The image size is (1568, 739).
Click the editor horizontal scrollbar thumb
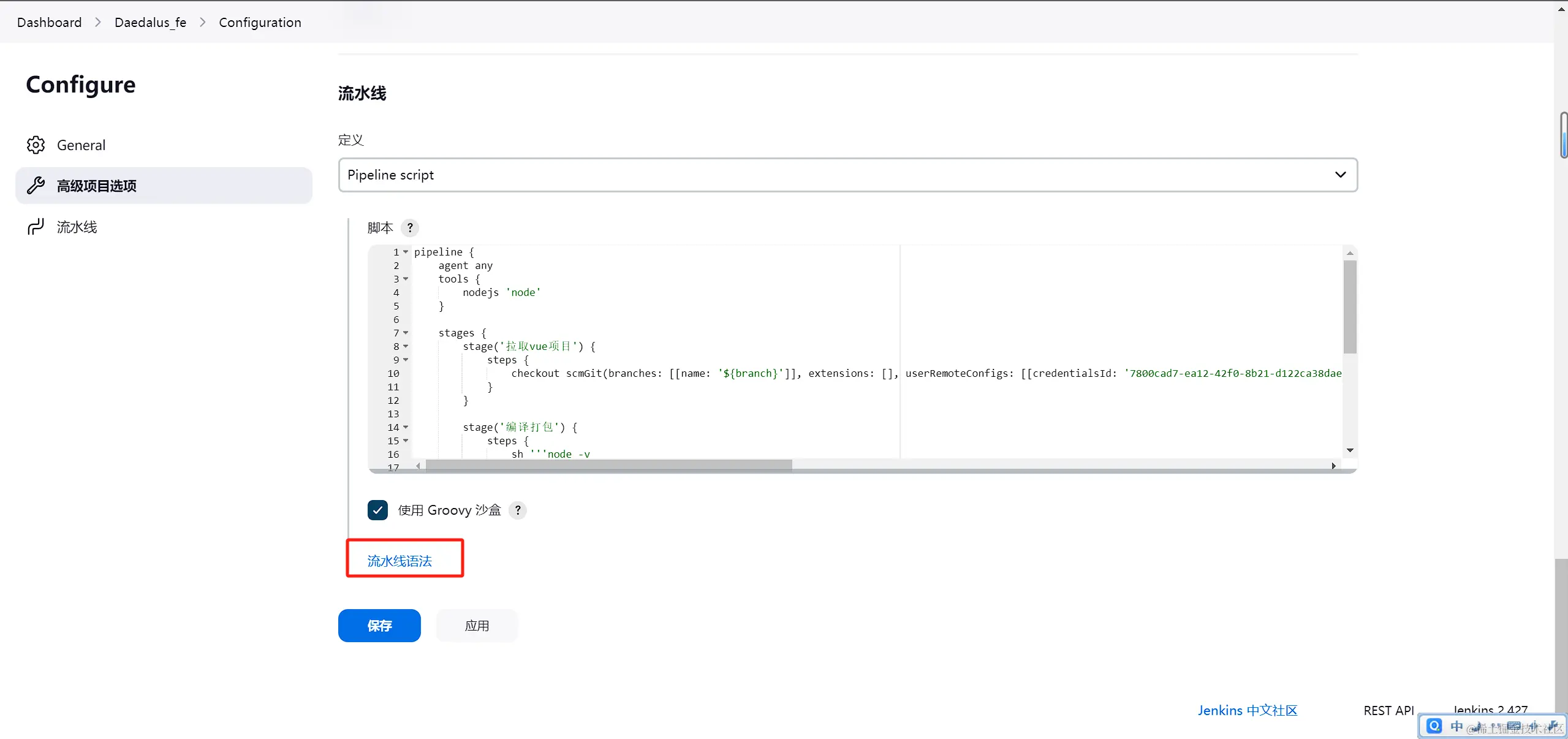coord(608,466)
